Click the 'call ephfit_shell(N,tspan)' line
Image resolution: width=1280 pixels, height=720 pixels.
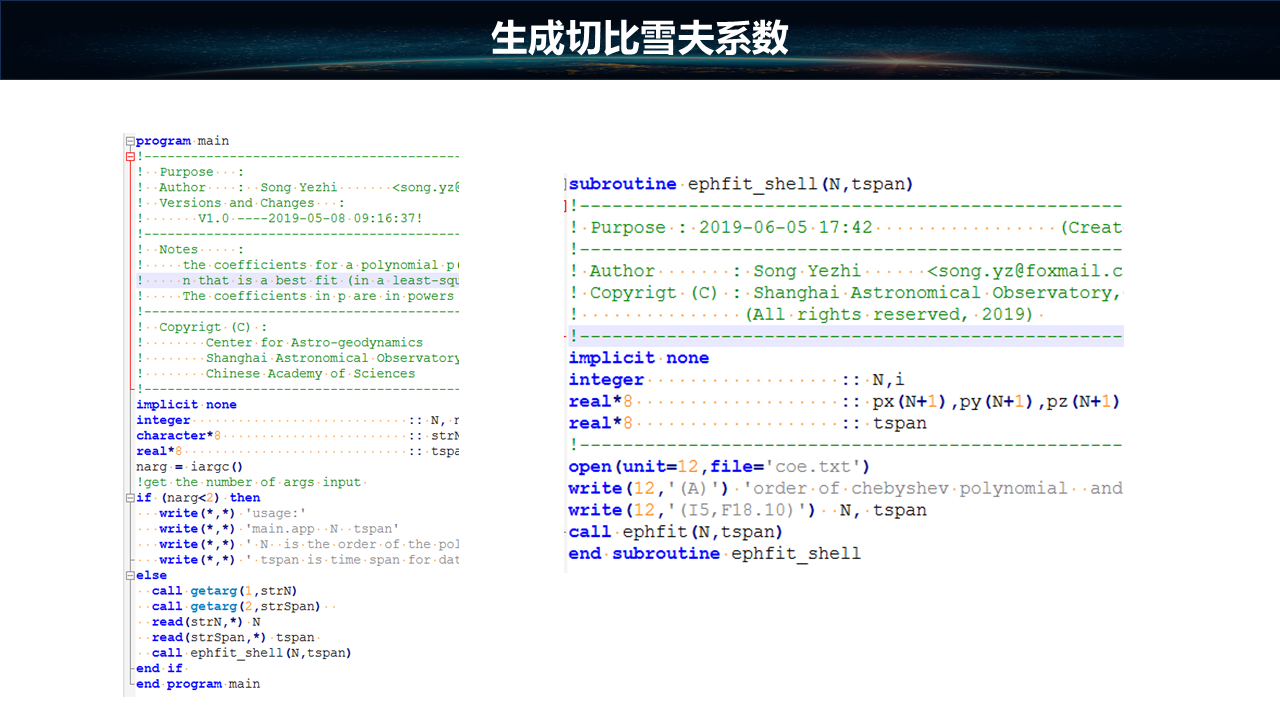coord(251,653)
